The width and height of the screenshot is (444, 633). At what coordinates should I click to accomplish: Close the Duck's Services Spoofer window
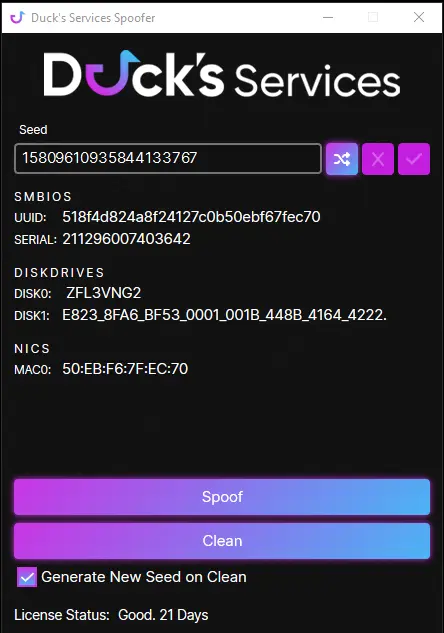click(419, 17)
